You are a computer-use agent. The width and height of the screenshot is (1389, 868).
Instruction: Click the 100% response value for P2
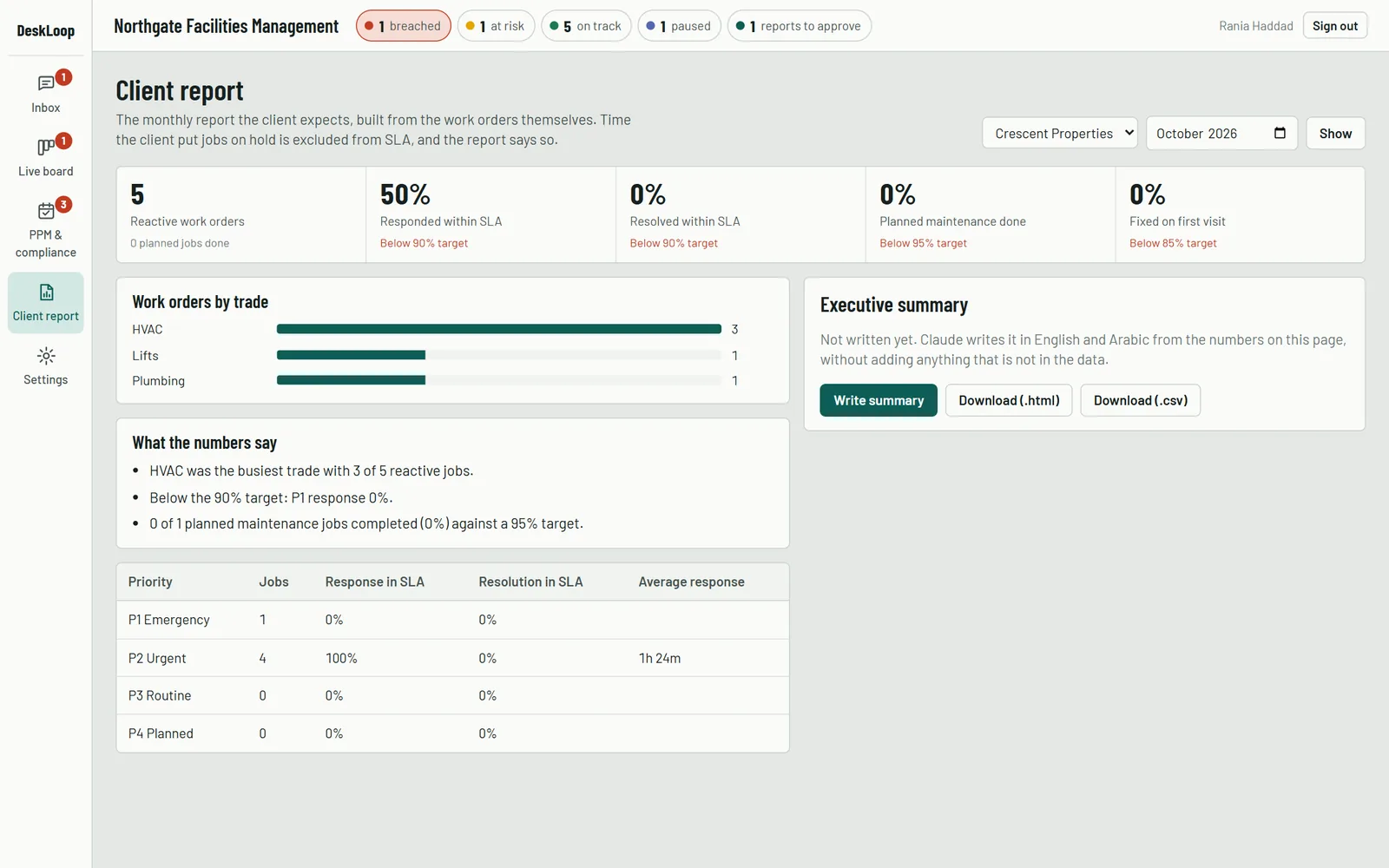(x=341, y=658)
